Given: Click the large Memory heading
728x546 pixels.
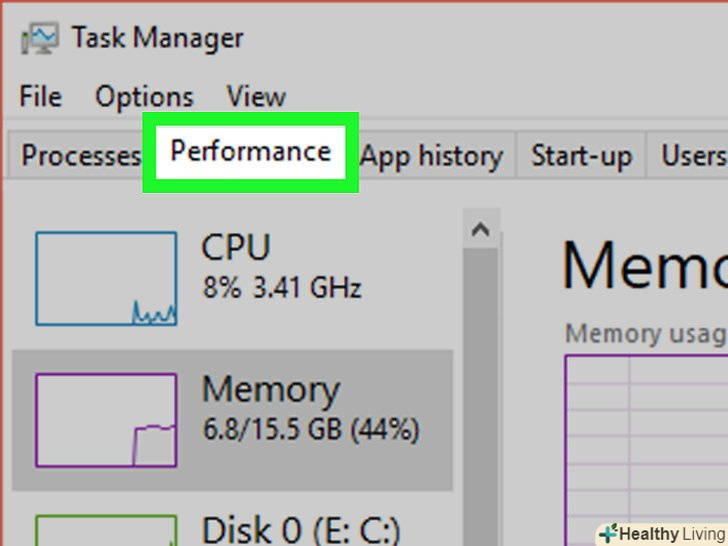Looking at the screenshot, I should click(645, 266).
